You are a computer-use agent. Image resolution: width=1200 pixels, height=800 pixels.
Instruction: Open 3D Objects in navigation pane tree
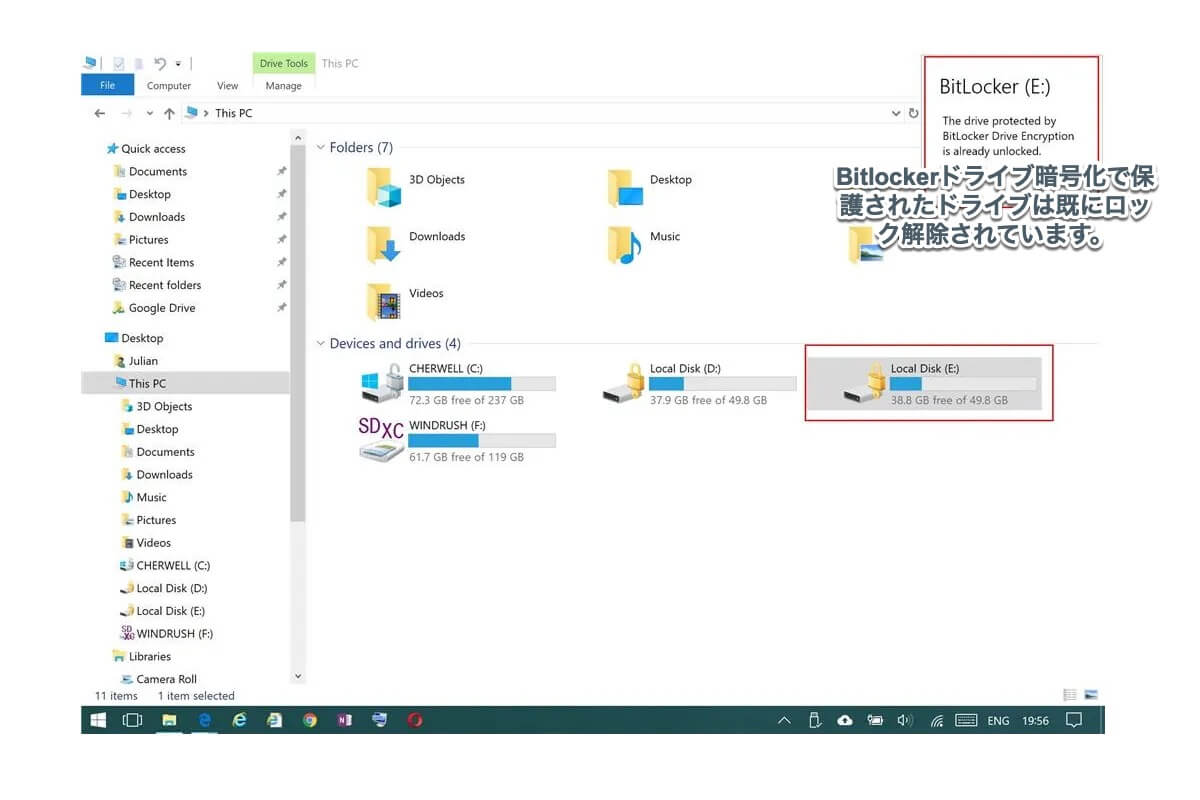164,407
